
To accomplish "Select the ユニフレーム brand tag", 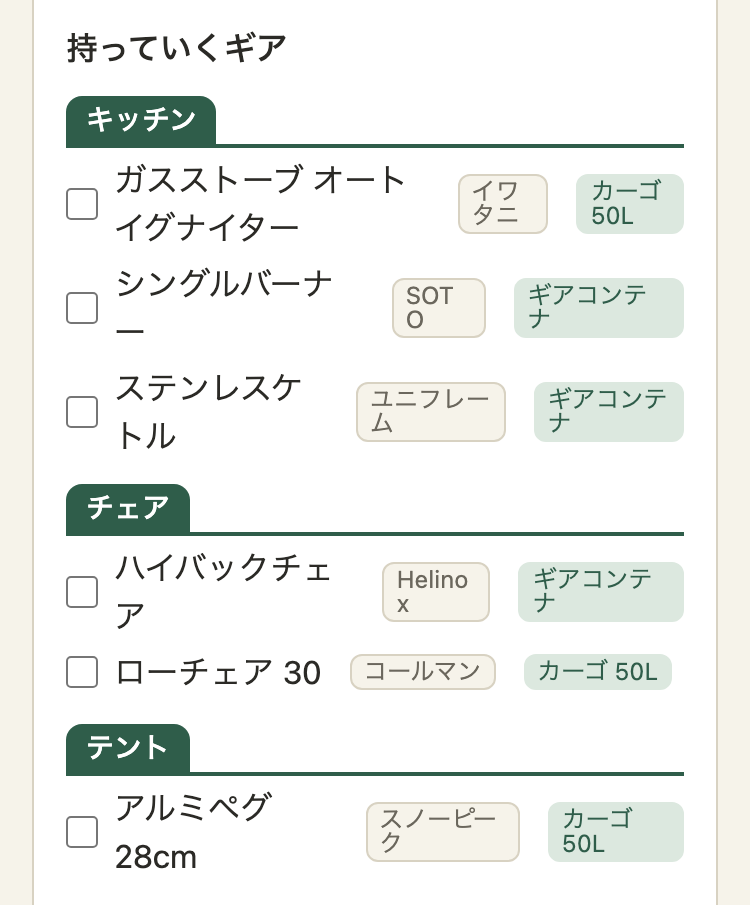I will pyautogui.click(x=431, y=412).
